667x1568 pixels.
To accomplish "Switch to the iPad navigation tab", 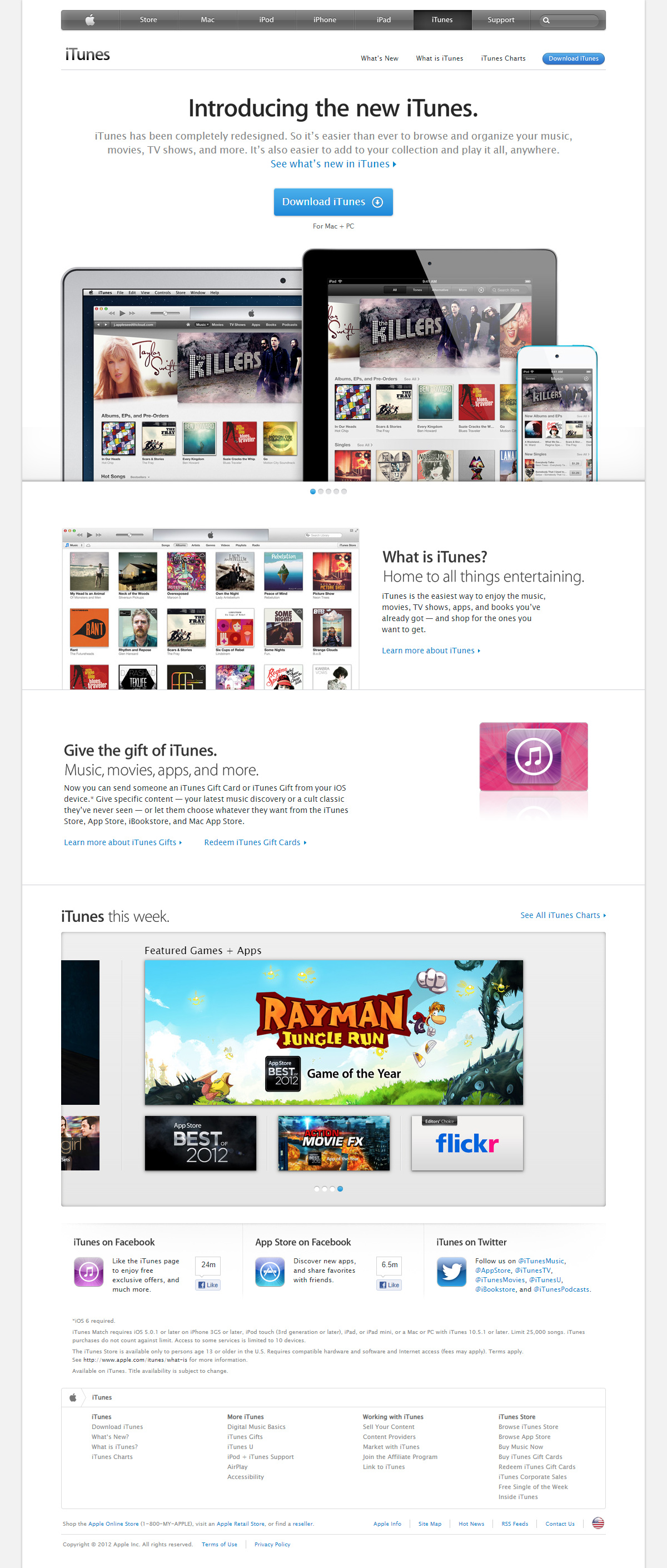I will pos(384,20).
